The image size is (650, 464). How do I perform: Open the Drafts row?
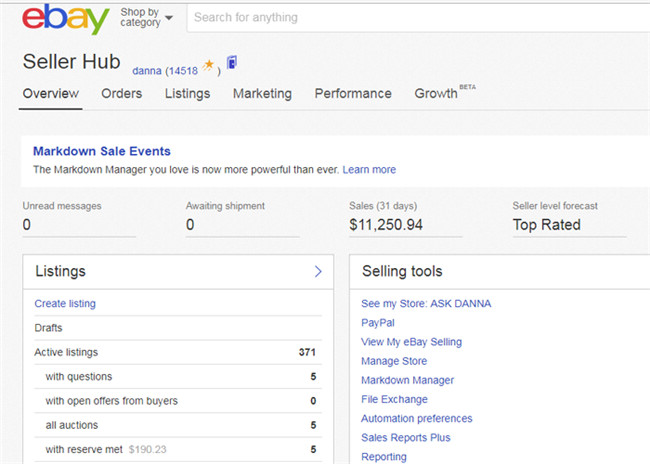pyautogui.click(x=178, y=328)
